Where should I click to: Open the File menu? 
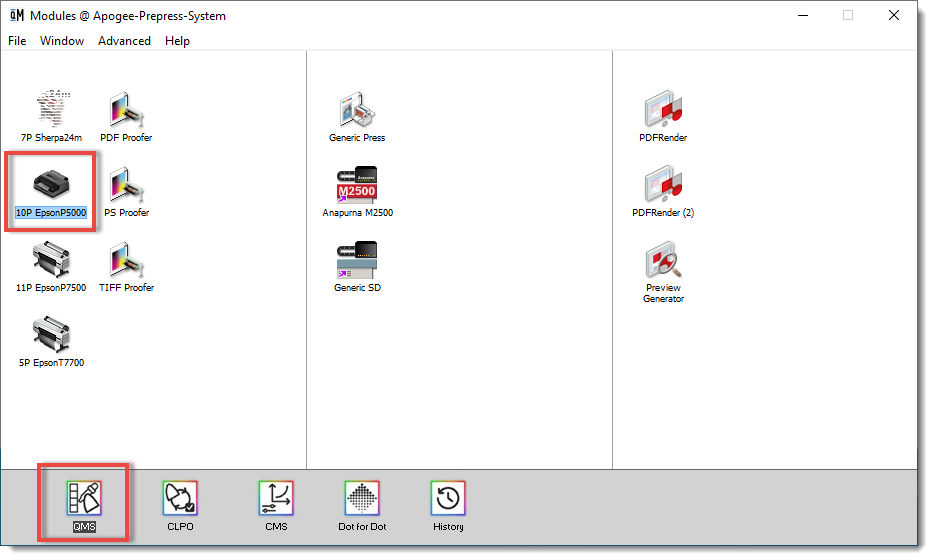(17, 41)
